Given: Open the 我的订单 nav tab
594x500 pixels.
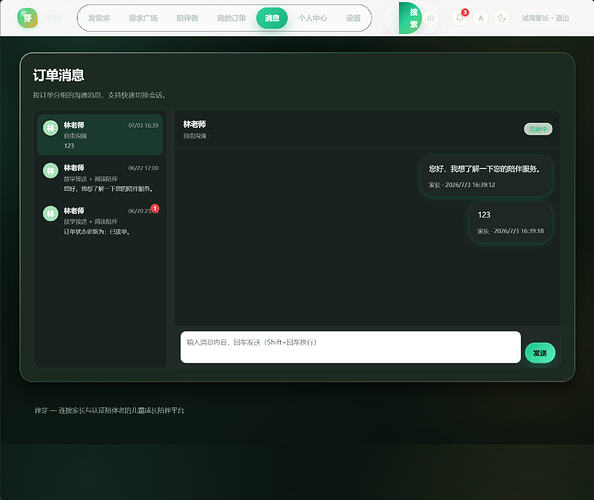Looking at the screenshot, I should point(231,18).
